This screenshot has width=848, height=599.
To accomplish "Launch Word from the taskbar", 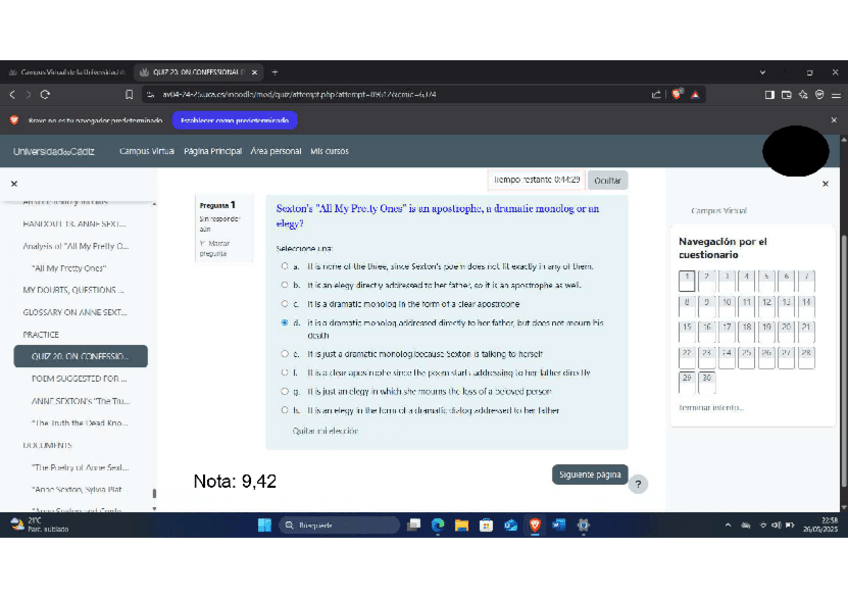I will click(559, 524).
